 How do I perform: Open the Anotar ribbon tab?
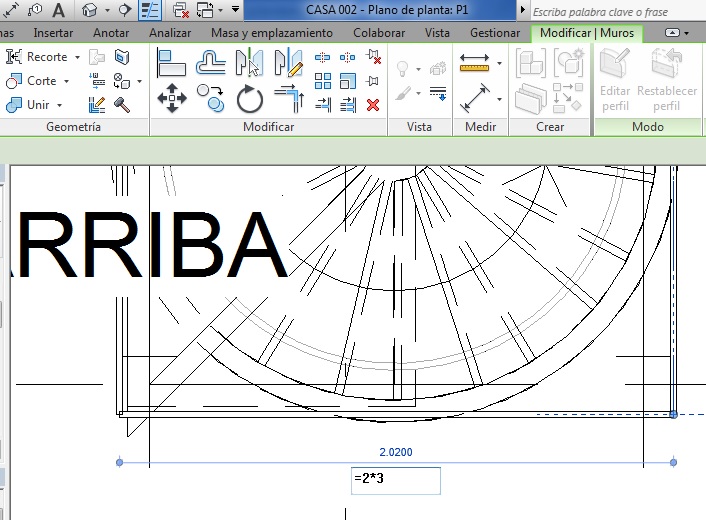tap(111, 33)
